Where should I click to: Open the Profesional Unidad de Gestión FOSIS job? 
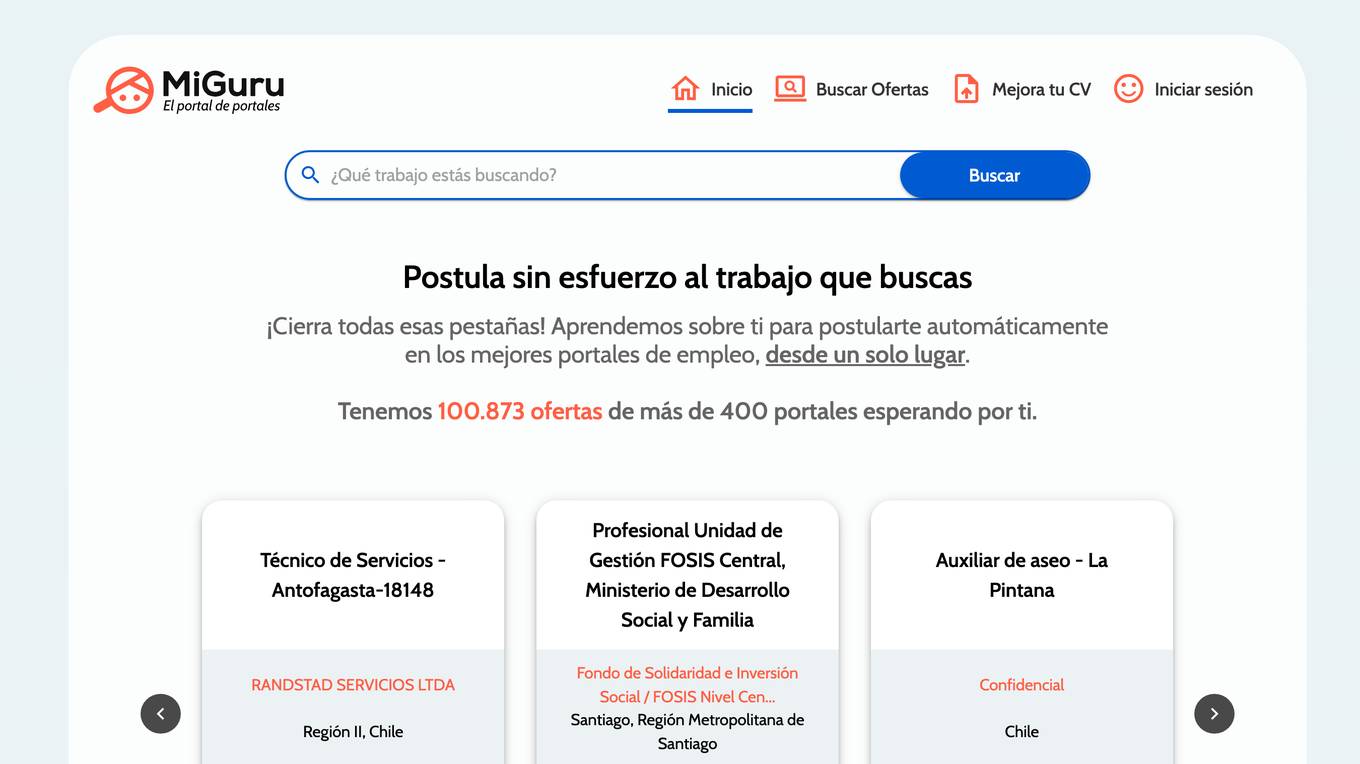click(687, 575)
